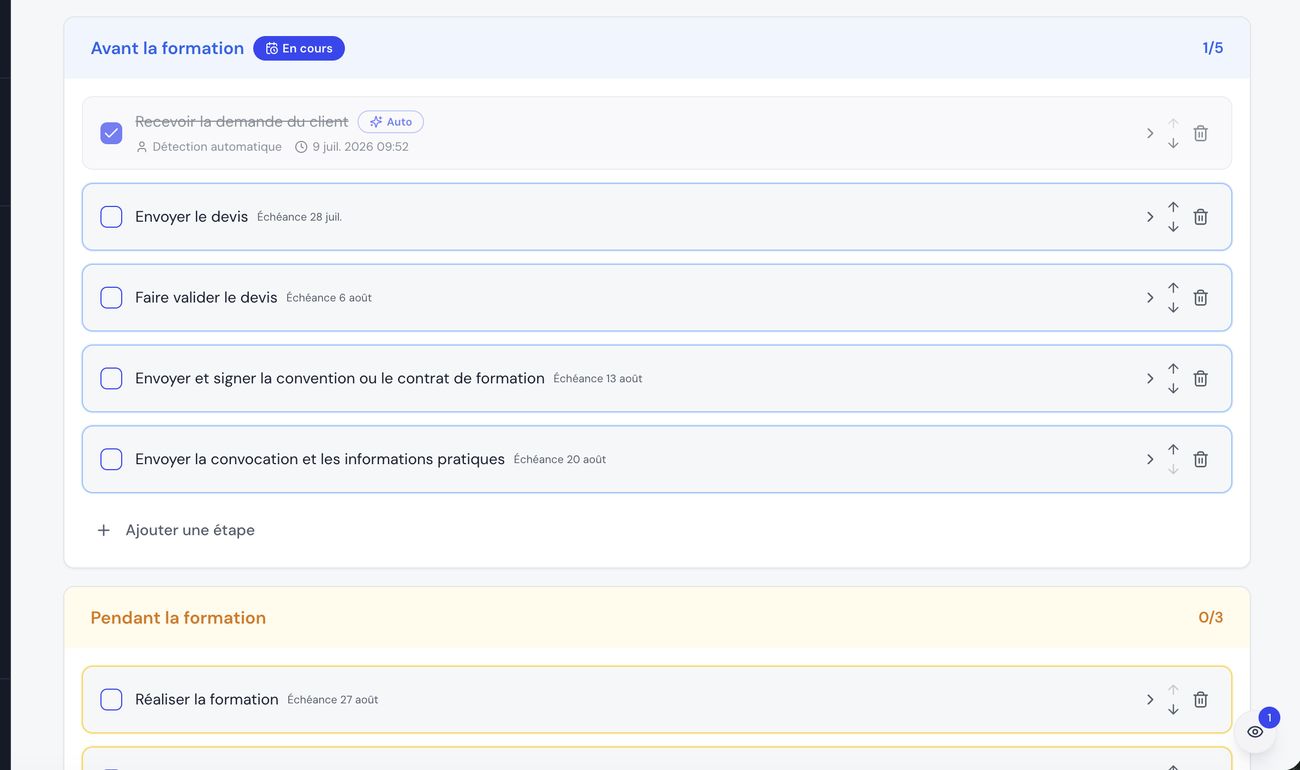
Task: Expand details of "Recevoir la demande du client"
Action: coord(1150,133)
